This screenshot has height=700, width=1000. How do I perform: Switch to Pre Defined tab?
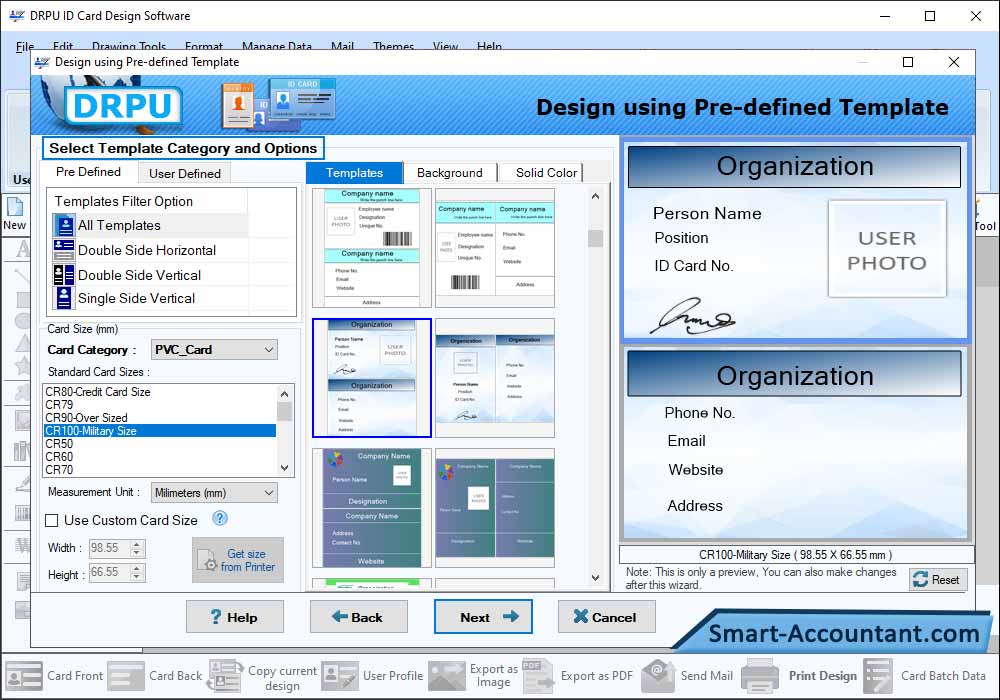coord(89,172)
